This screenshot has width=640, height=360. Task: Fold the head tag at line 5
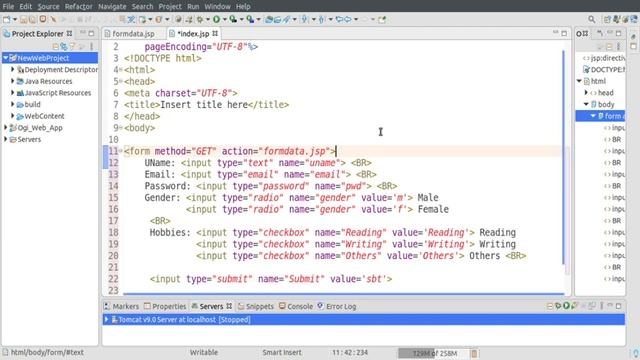point(120,81)
